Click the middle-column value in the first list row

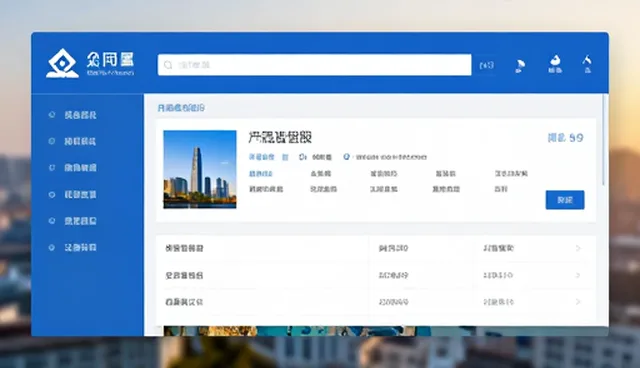tap(393, 248)
